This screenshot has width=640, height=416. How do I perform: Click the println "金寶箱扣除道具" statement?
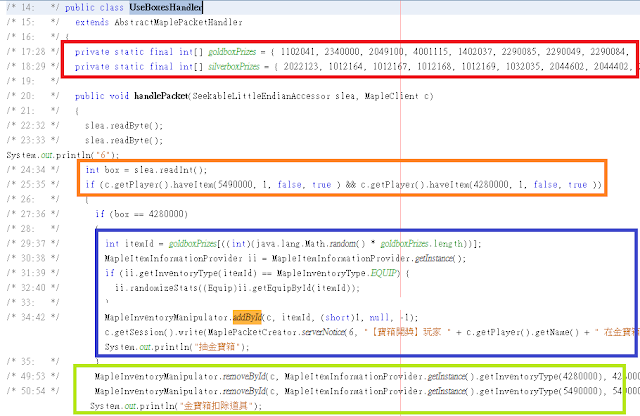[x=176, y=406]
